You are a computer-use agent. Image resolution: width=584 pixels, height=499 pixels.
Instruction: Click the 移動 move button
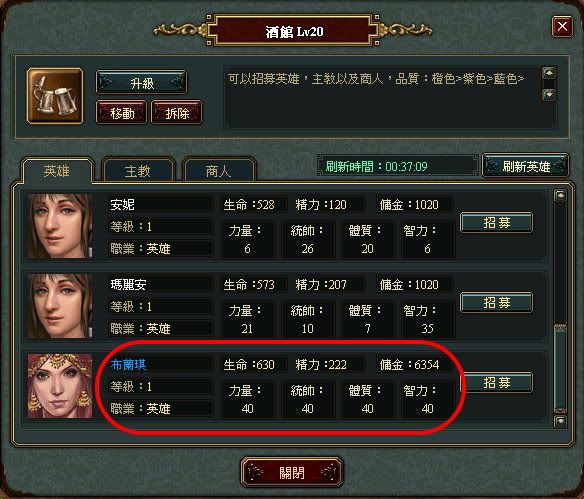122,113
